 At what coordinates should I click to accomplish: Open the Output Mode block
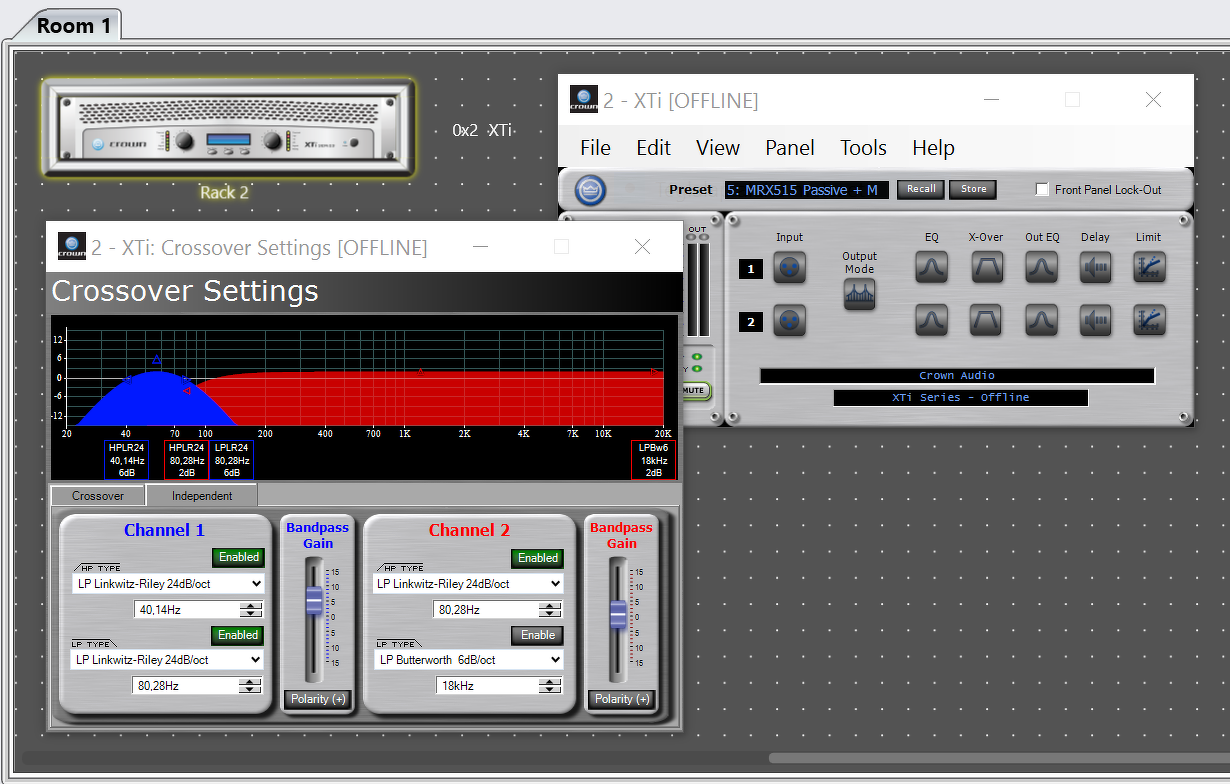(860, 294)
